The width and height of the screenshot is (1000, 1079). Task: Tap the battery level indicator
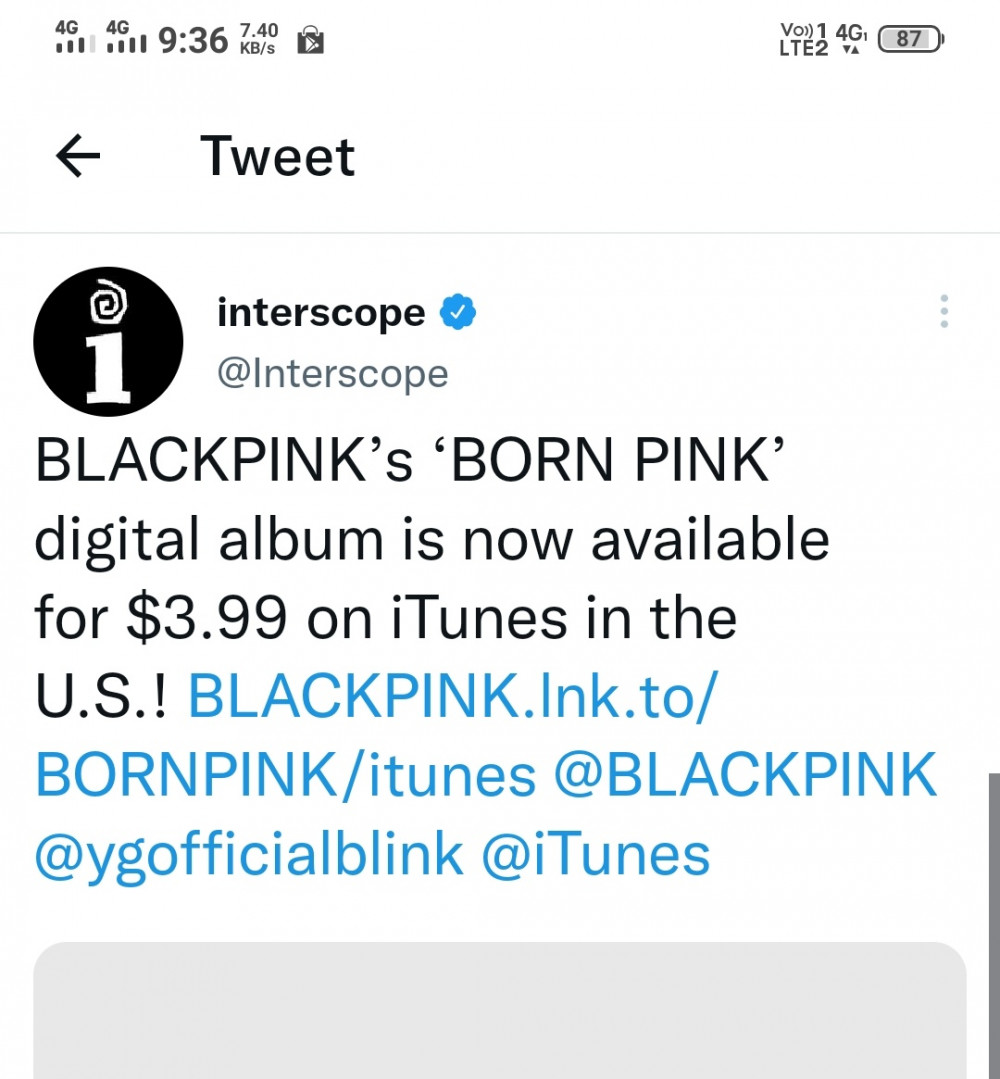pos(909,40)
